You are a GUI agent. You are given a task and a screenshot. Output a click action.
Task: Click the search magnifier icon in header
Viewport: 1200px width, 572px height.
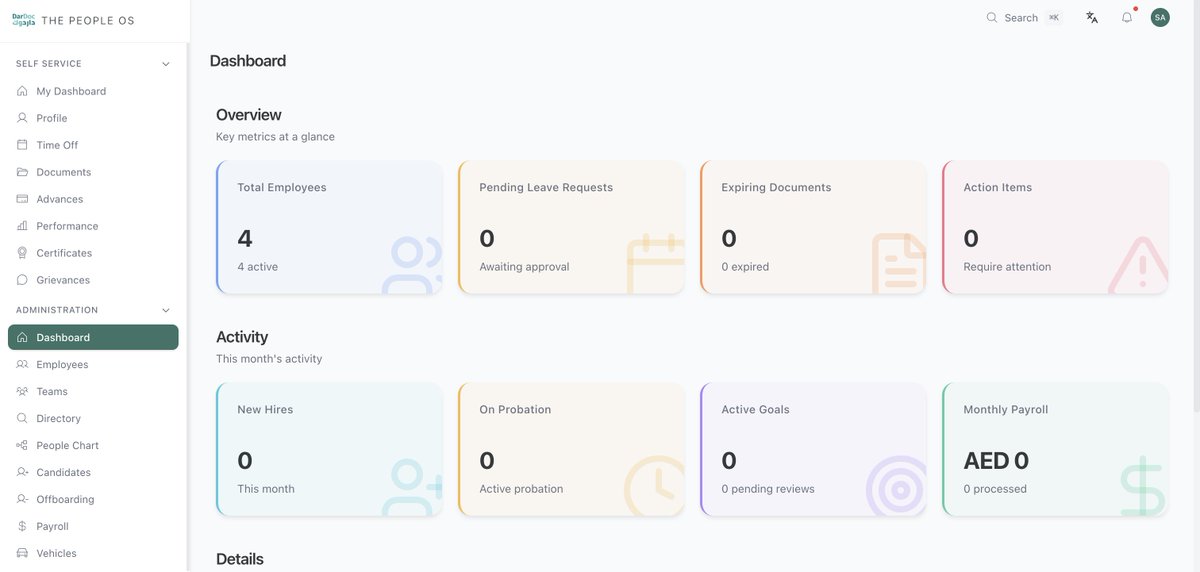pyautogui.click(x=992, y=18)
